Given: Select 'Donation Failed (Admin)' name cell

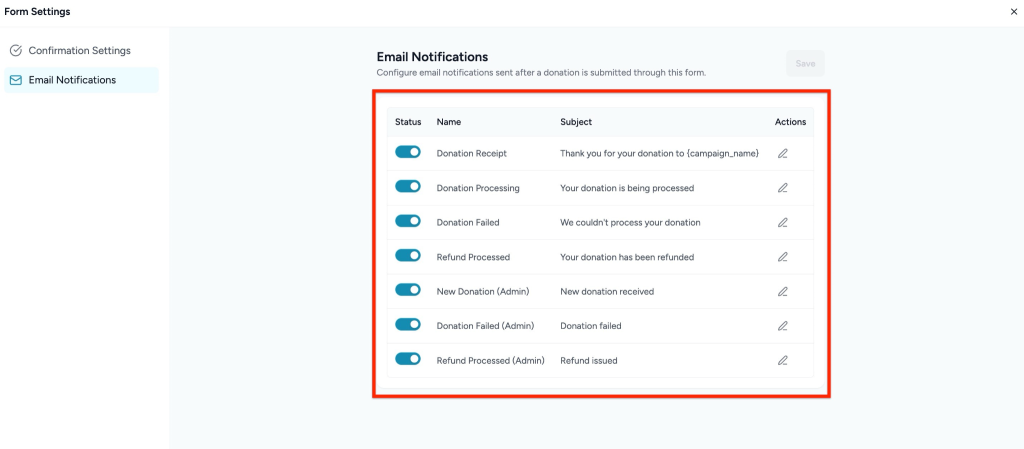Looking at the screenshot, I should click(x=485, y=326).
